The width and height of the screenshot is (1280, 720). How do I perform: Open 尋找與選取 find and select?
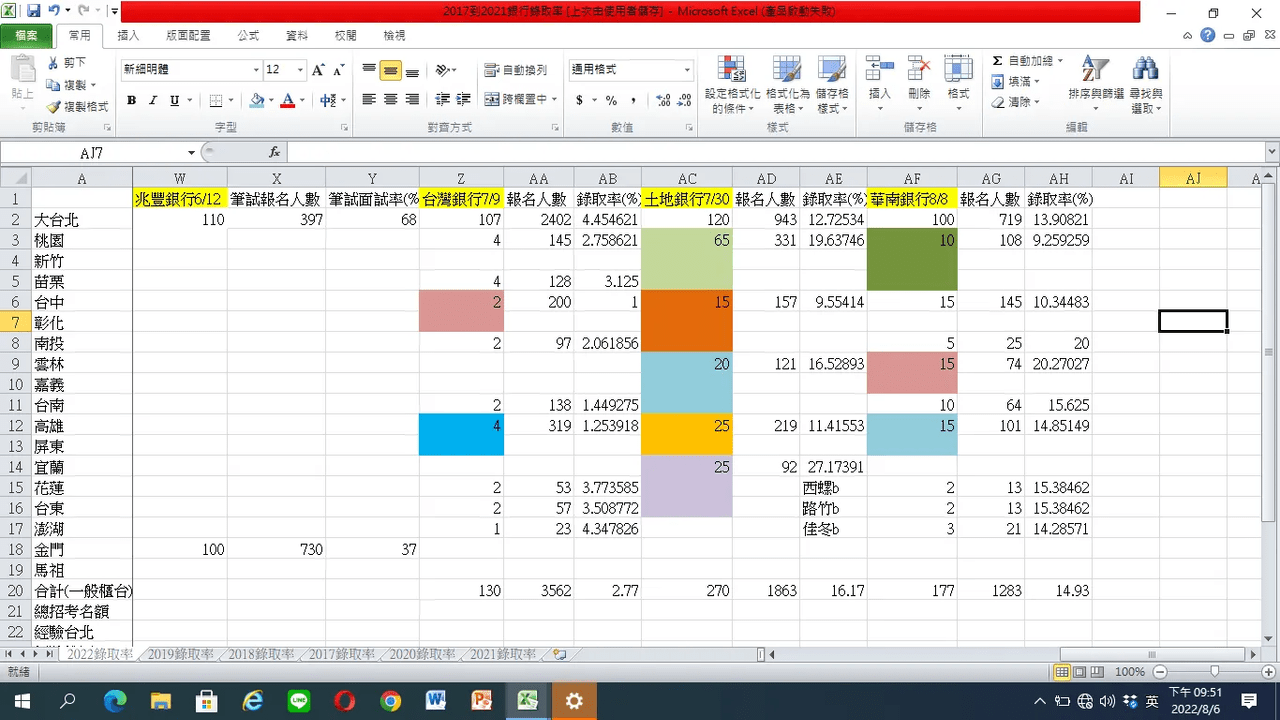(1146, 84)
